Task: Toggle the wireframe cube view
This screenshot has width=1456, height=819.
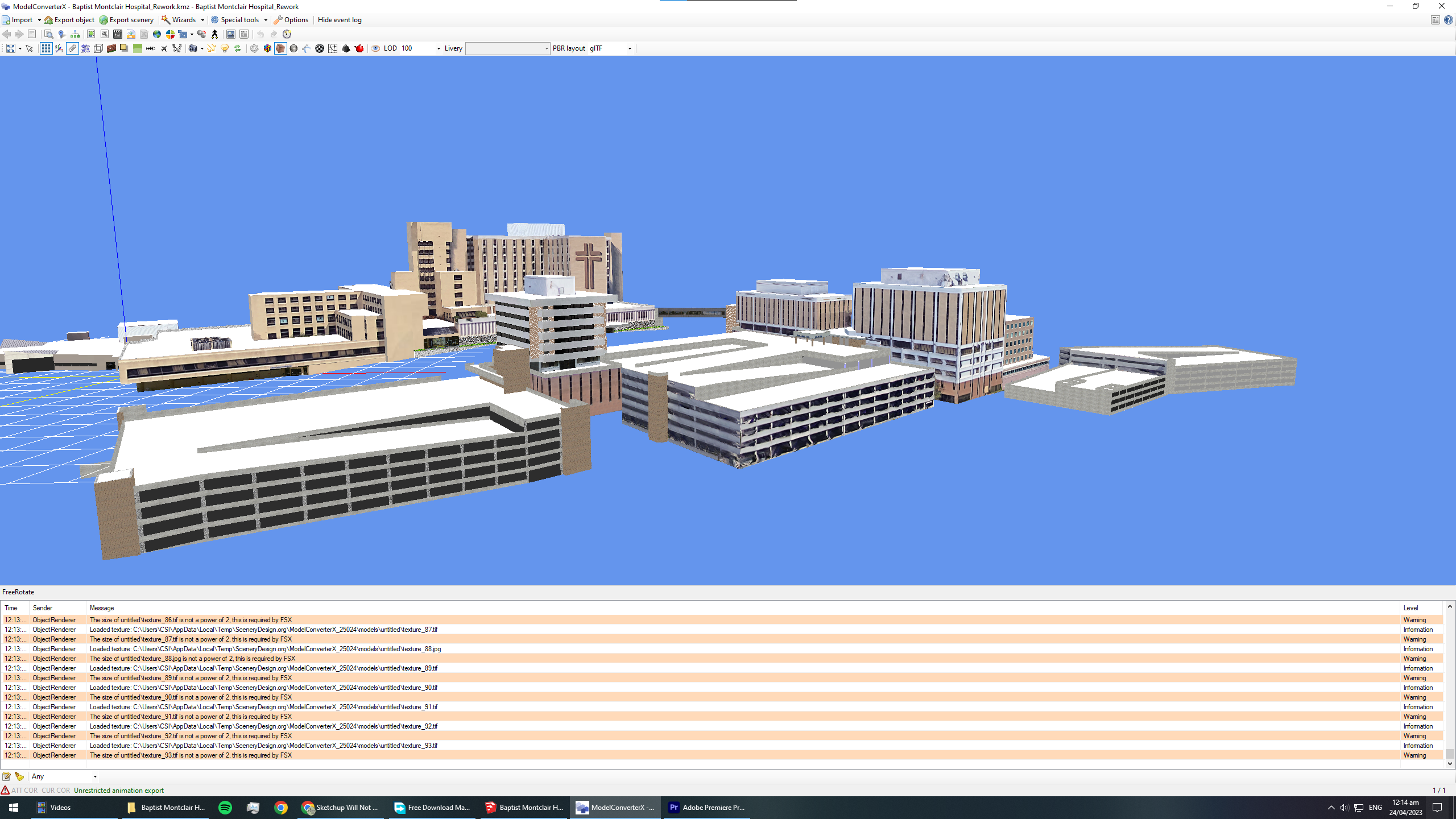Action: pos(98,48)
